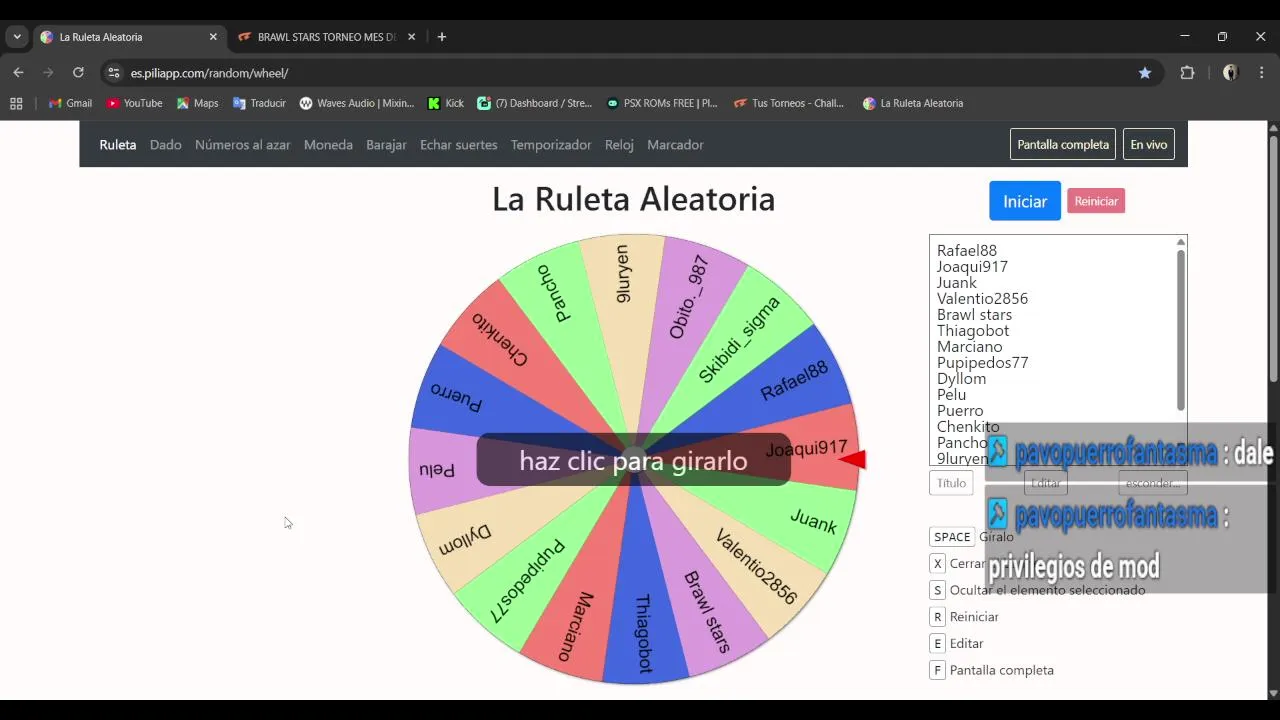Open the PSX ROMs FREE bookmark

(x=662, y=103)
